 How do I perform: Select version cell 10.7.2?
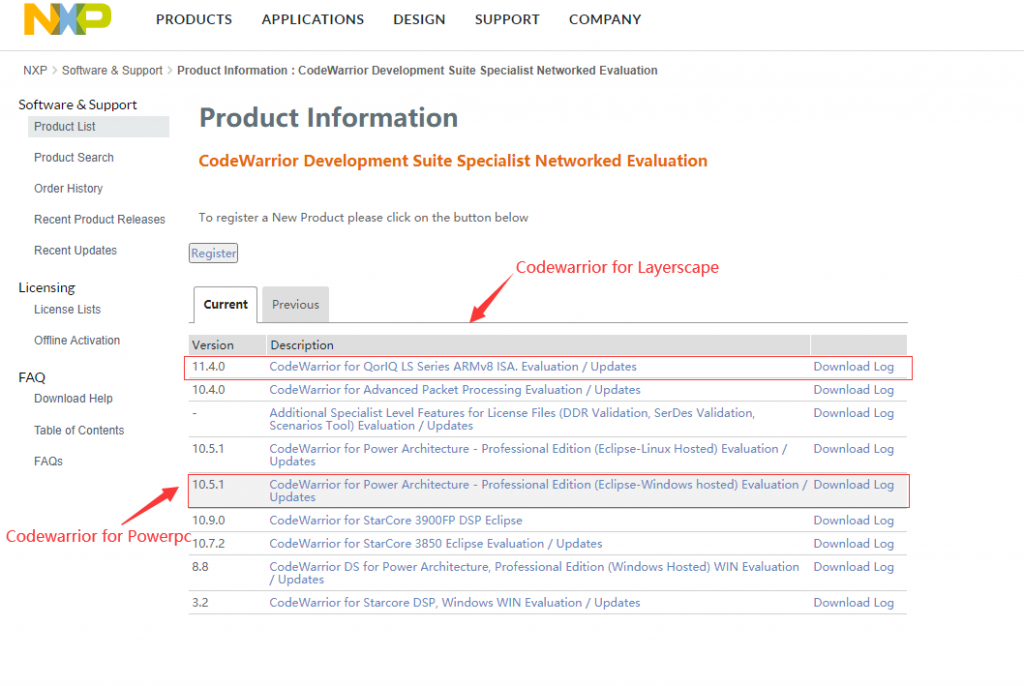pos(208,544)
